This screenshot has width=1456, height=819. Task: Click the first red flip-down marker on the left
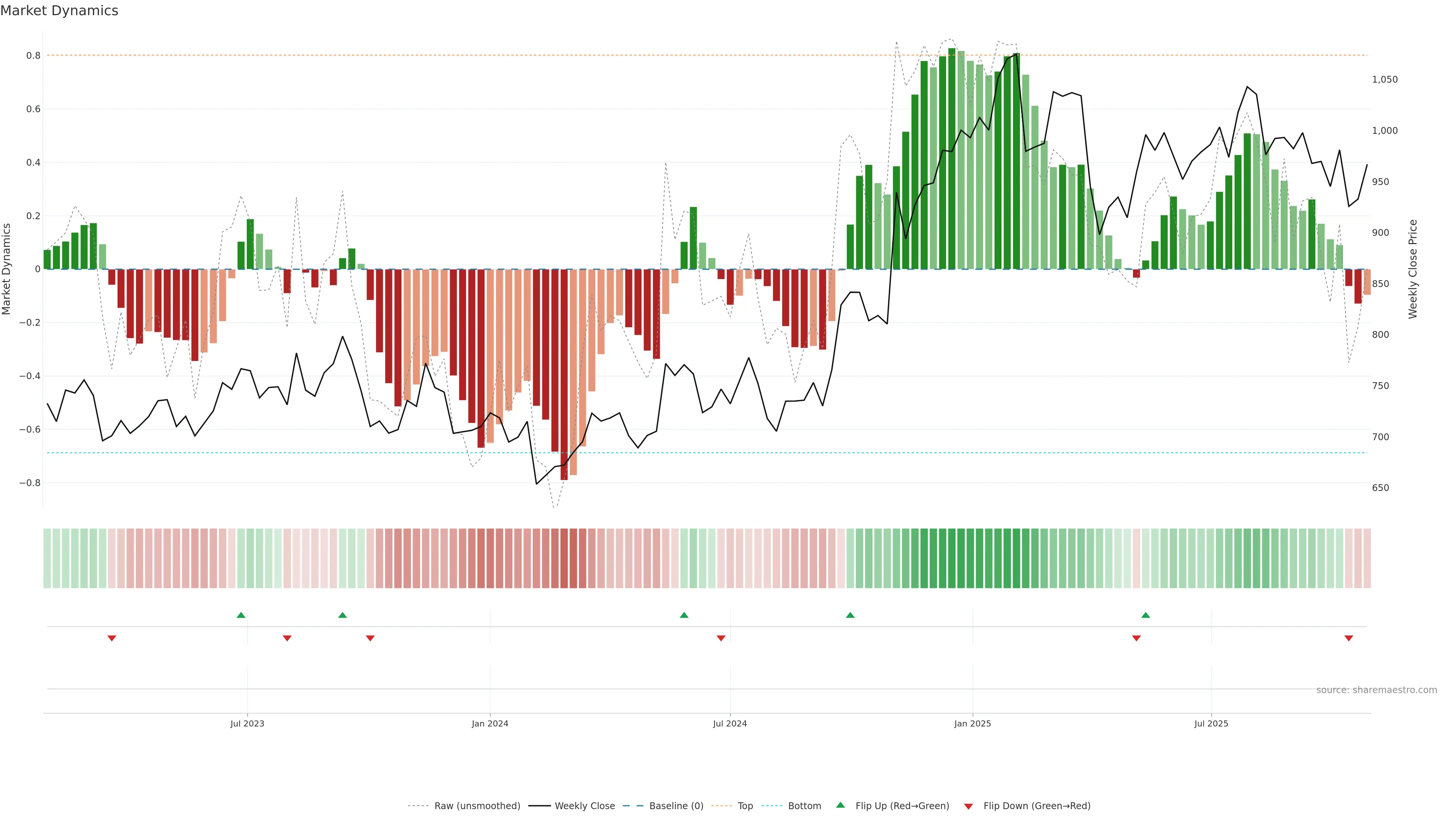tap(112, 638)
